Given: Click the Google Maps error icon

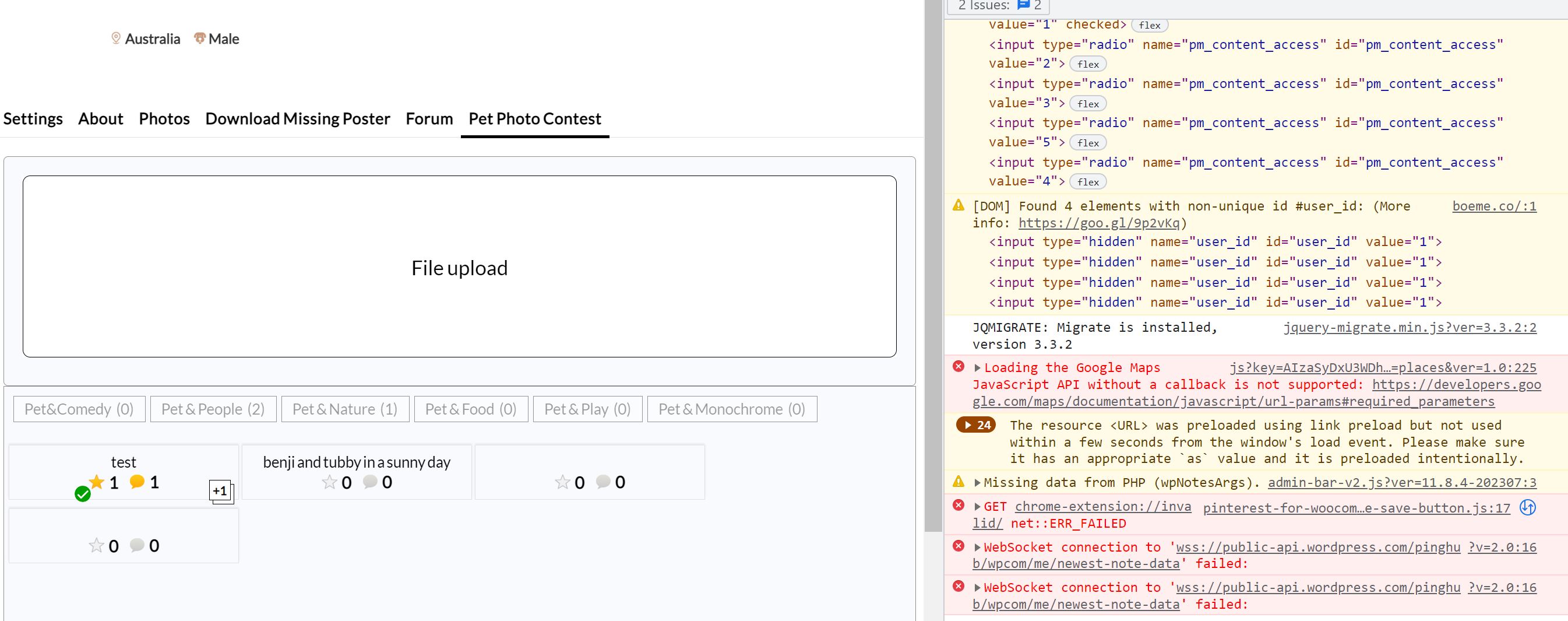Looking at the screenshot, I should (959, 366).
